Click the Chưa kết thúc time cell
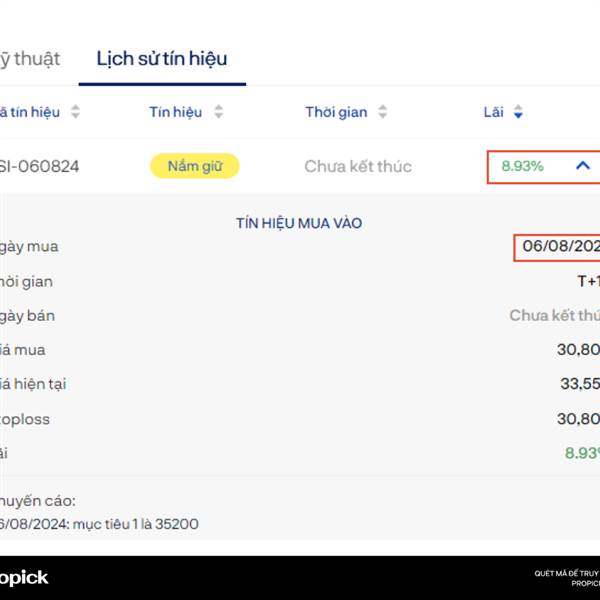This screenshot has width=600, height=600. point(358,166)
